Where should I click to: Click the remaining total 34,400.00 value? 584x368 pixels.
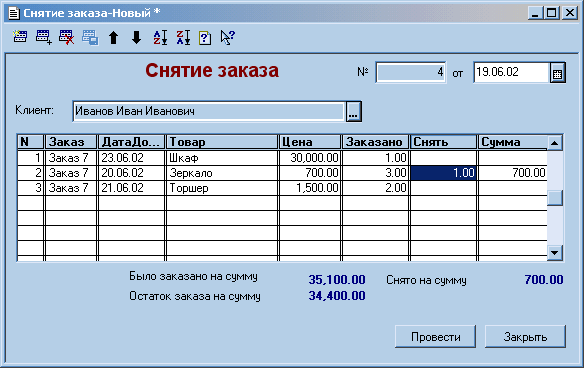pos(337,296)
